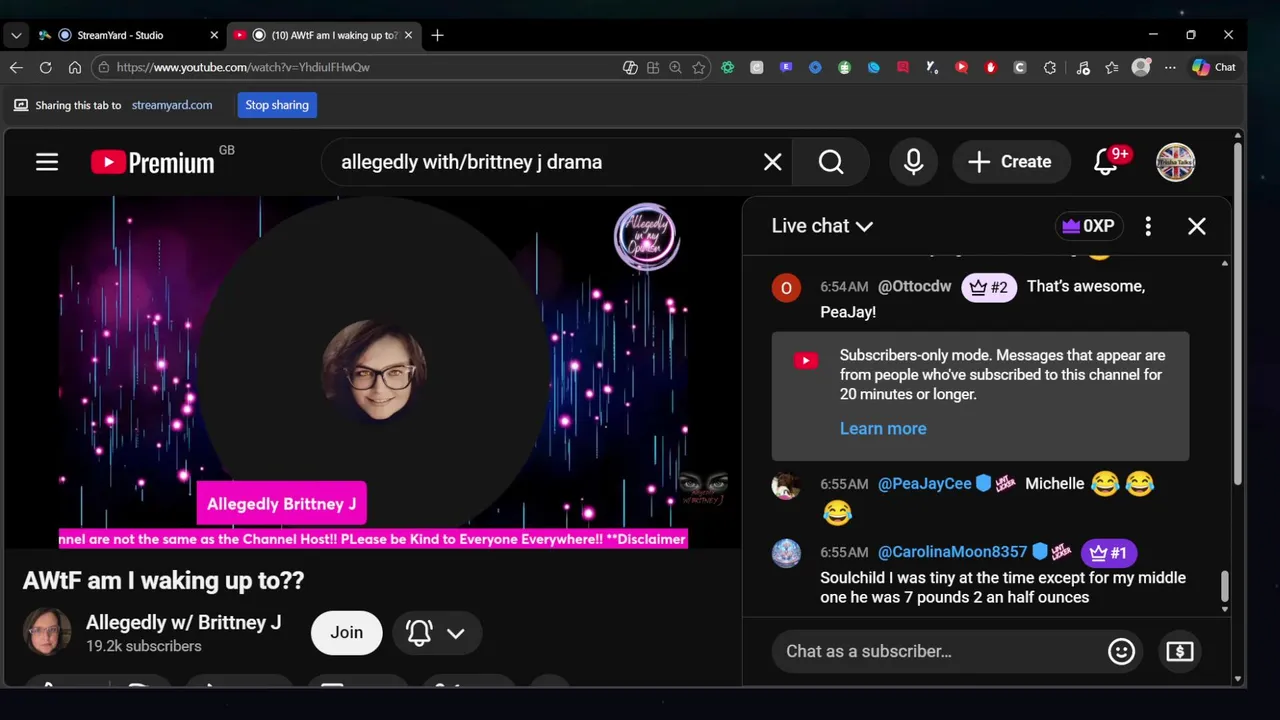Click the purple E extension icon
Image resolution: width=1280 pixels, height=720 pixels.
(786, 67)
